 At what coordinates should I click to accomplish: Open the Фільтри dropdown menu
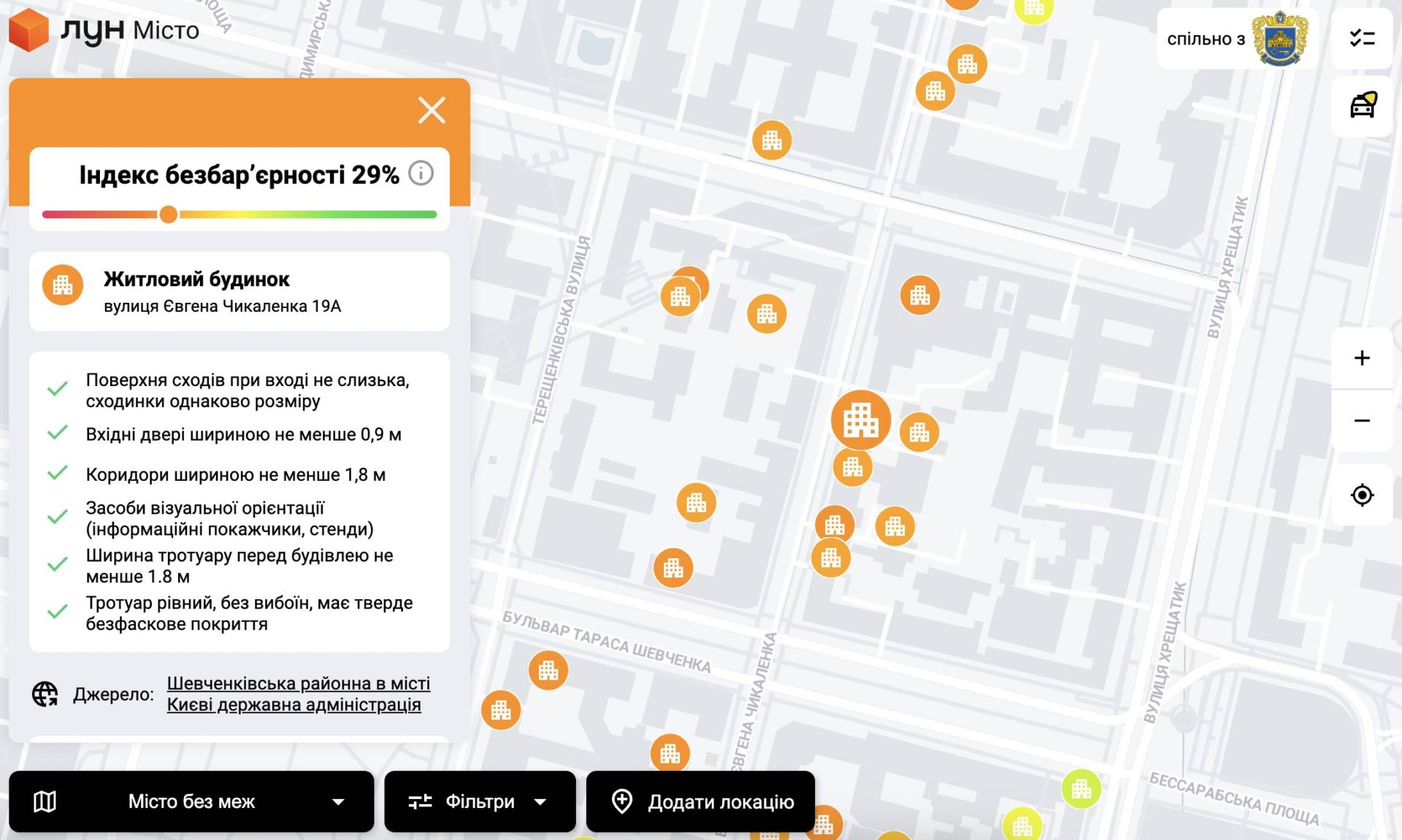click(479, 801)
